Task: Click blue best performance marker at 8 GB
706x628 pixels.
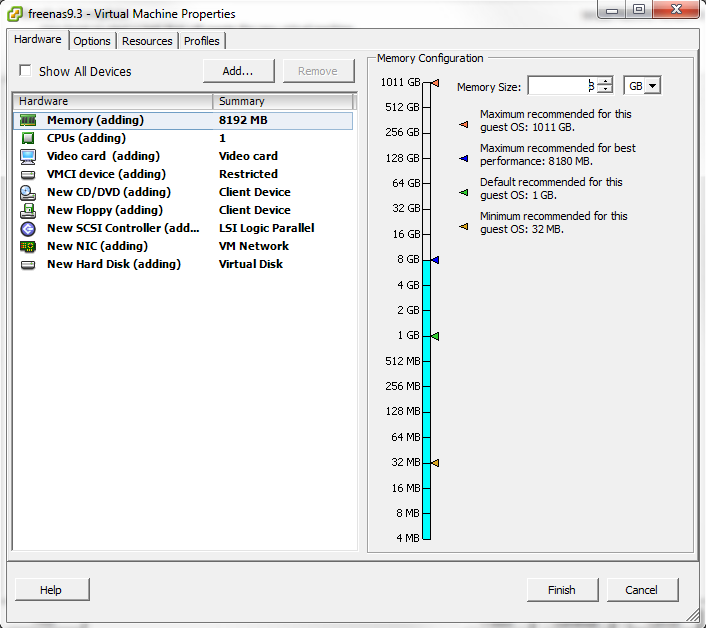Action: (x=435, y=260)
